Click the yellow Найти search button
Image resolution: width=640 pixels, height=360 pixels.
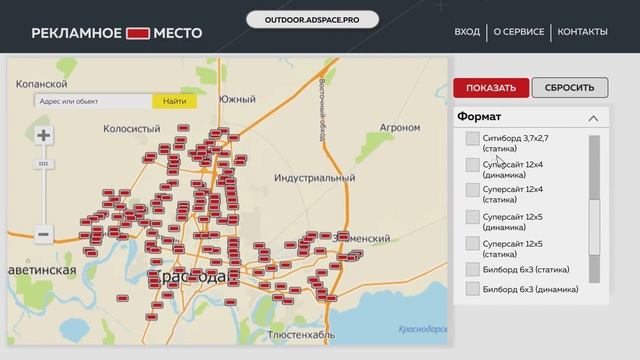[x=174, y=101]
